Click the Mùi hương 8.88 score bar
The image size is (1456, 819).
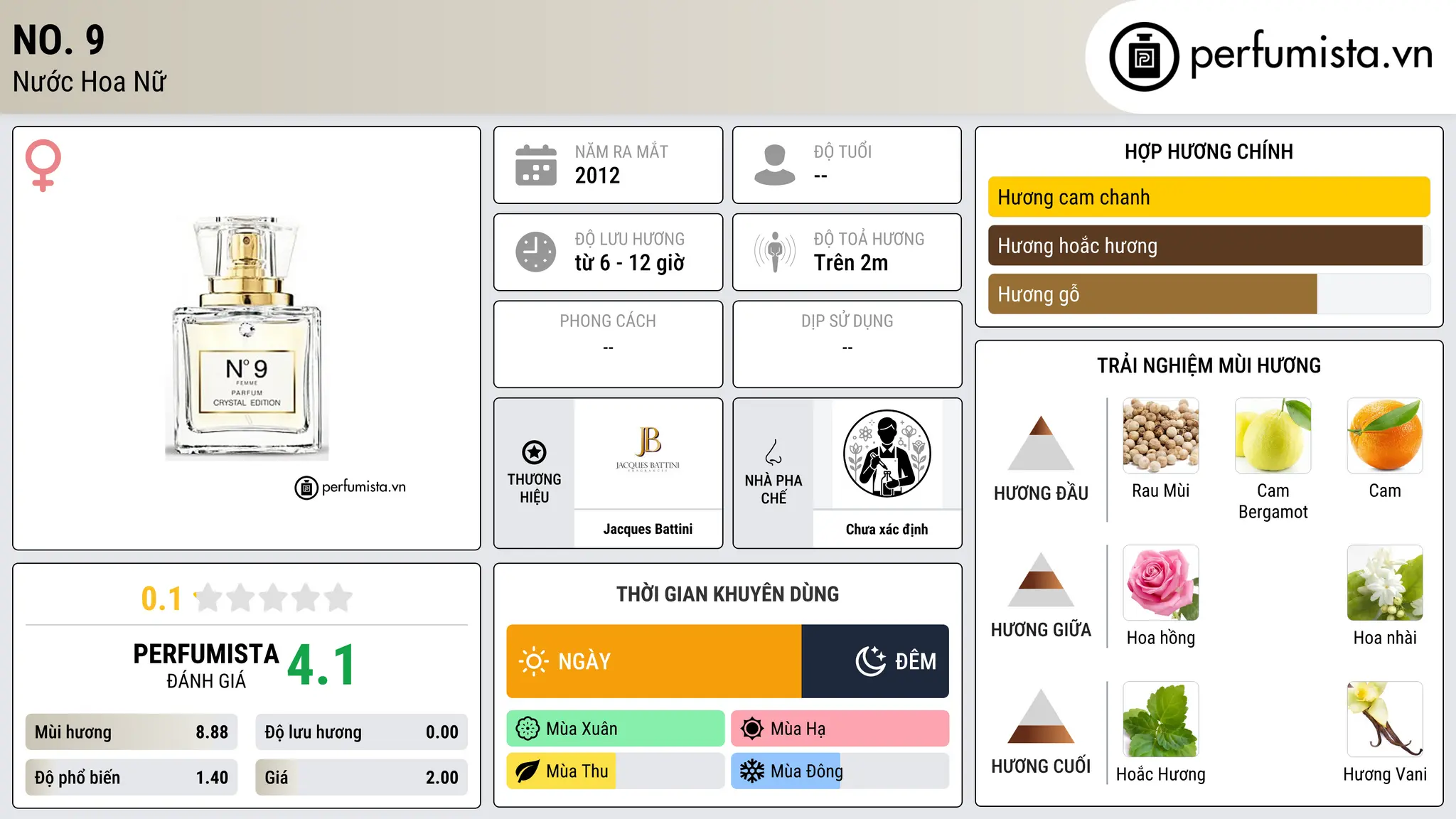tap(132, 732)
